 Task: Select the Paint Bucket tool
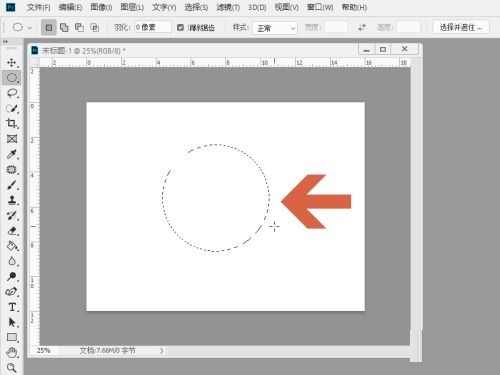point(12,246)
